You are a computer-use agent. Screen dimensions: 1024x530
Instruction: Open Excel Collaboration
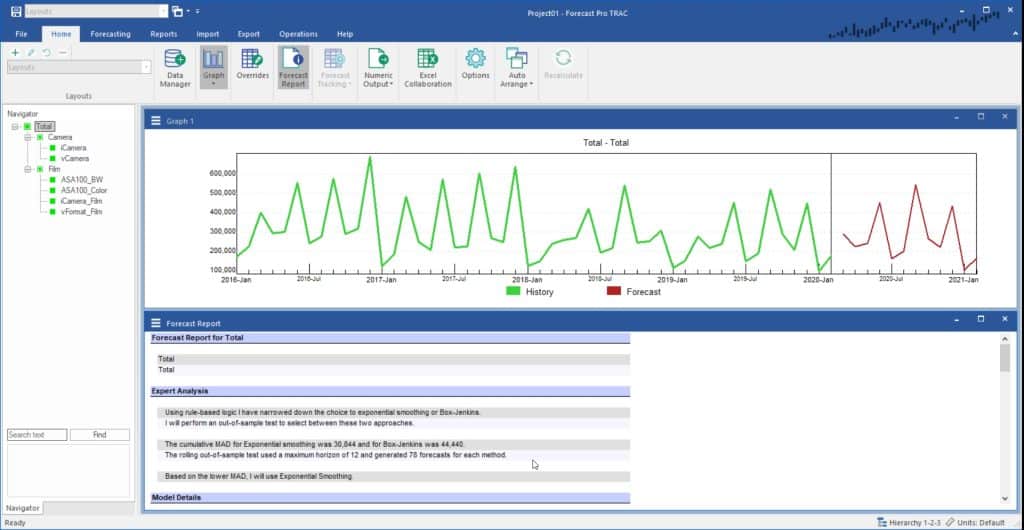428,66
